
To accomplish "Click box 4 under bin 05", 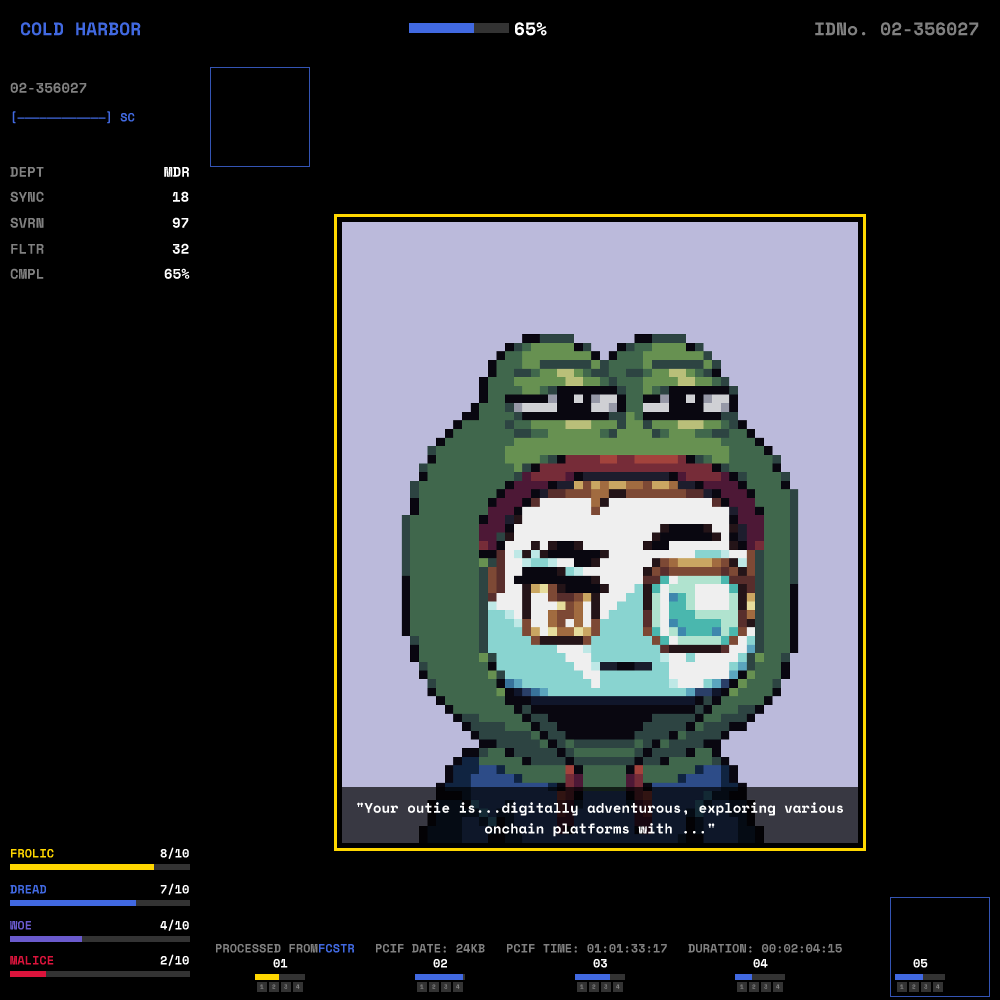I will (938, 987).
